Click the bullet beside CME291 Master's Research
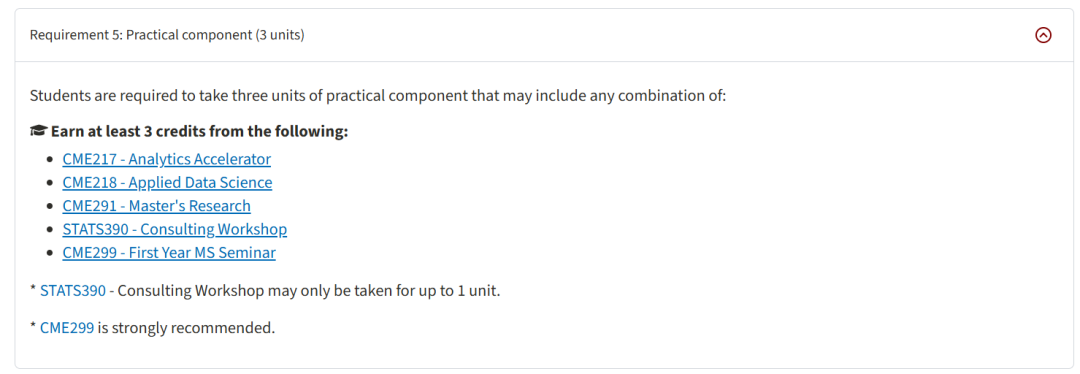This screenshot has height=374, width=1080. 49,207
